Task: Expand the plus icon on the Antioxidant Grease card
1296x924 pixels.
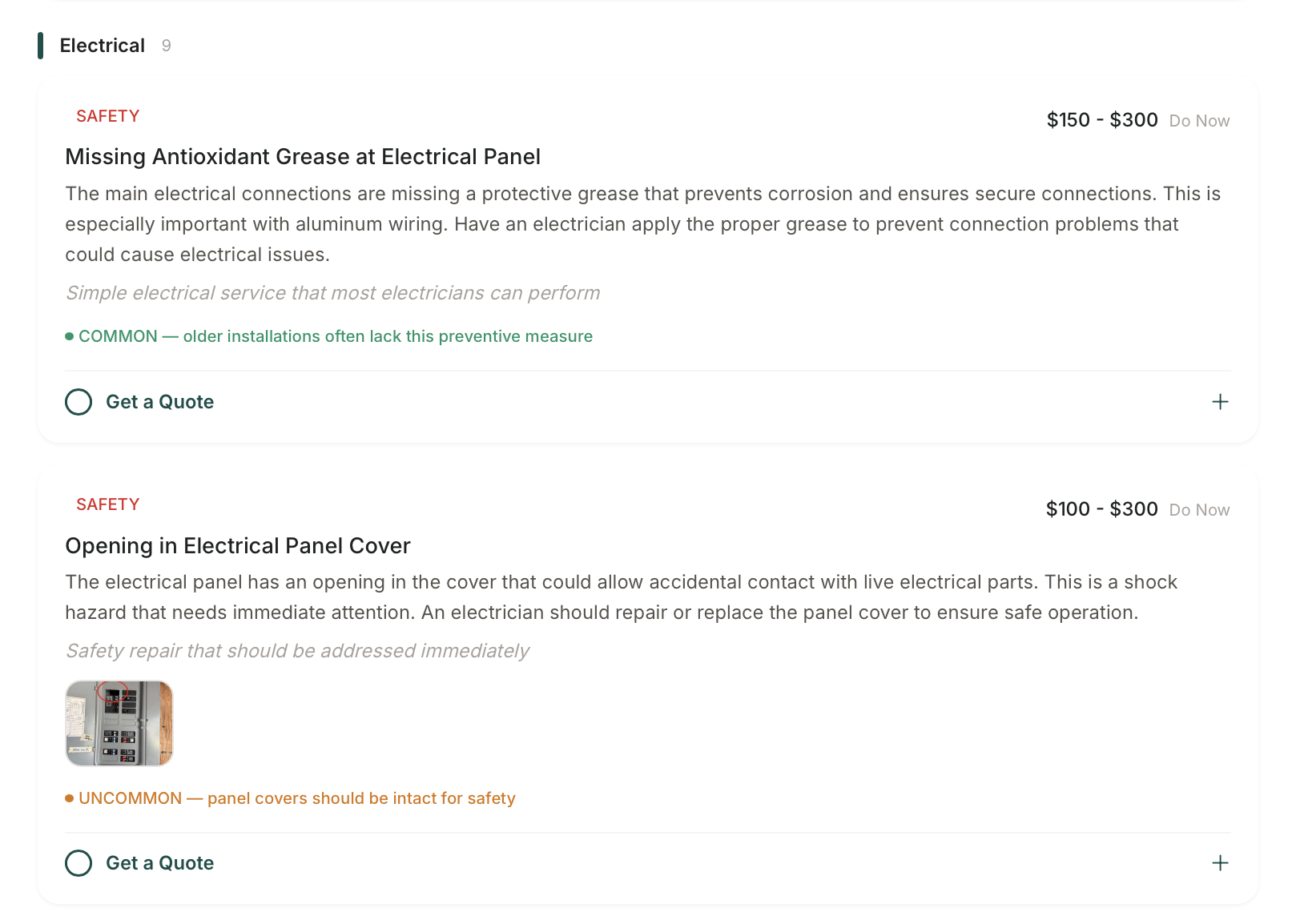Action: point(1220,402)
